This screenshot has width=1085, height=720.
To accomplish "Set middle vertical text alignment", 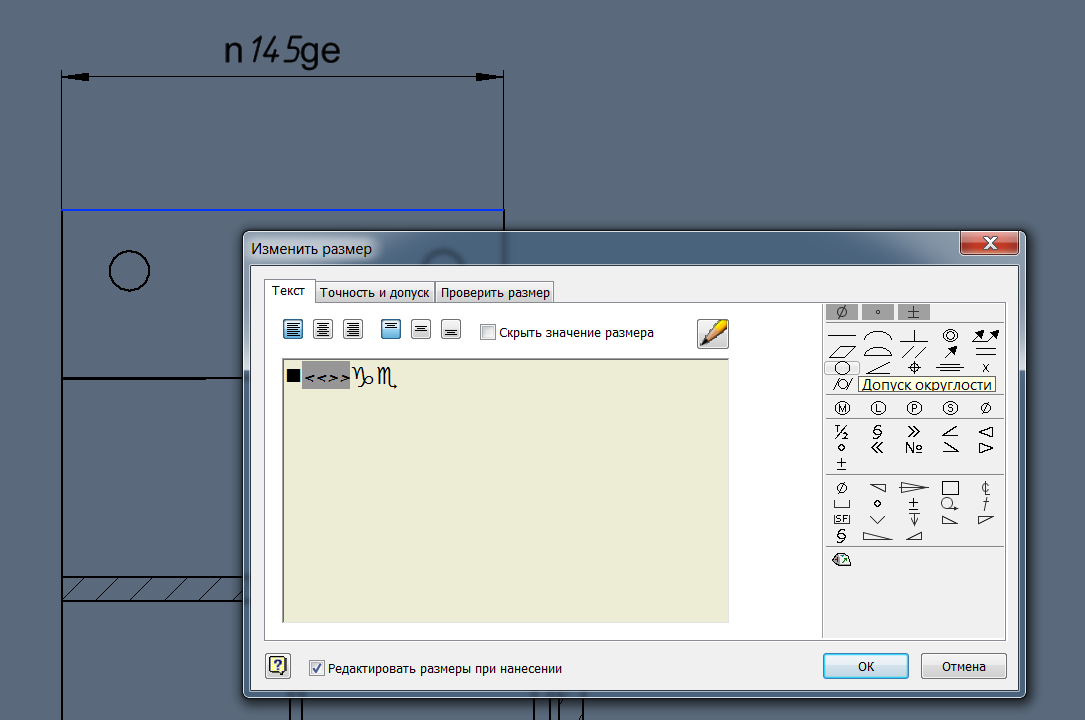I will [421, 329].
